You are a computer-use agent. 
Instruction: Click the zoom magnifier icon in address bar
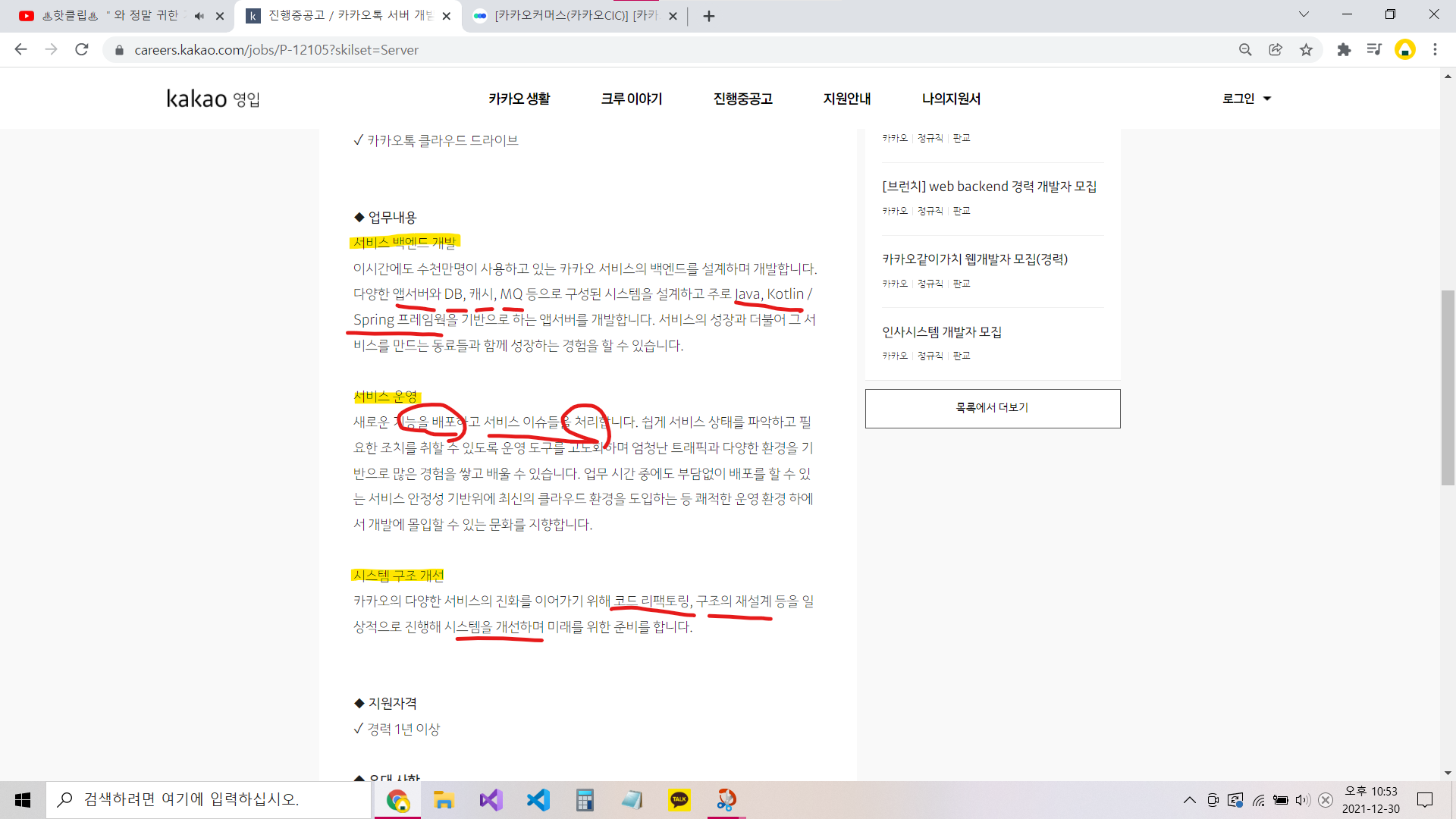click(1245, 50)
